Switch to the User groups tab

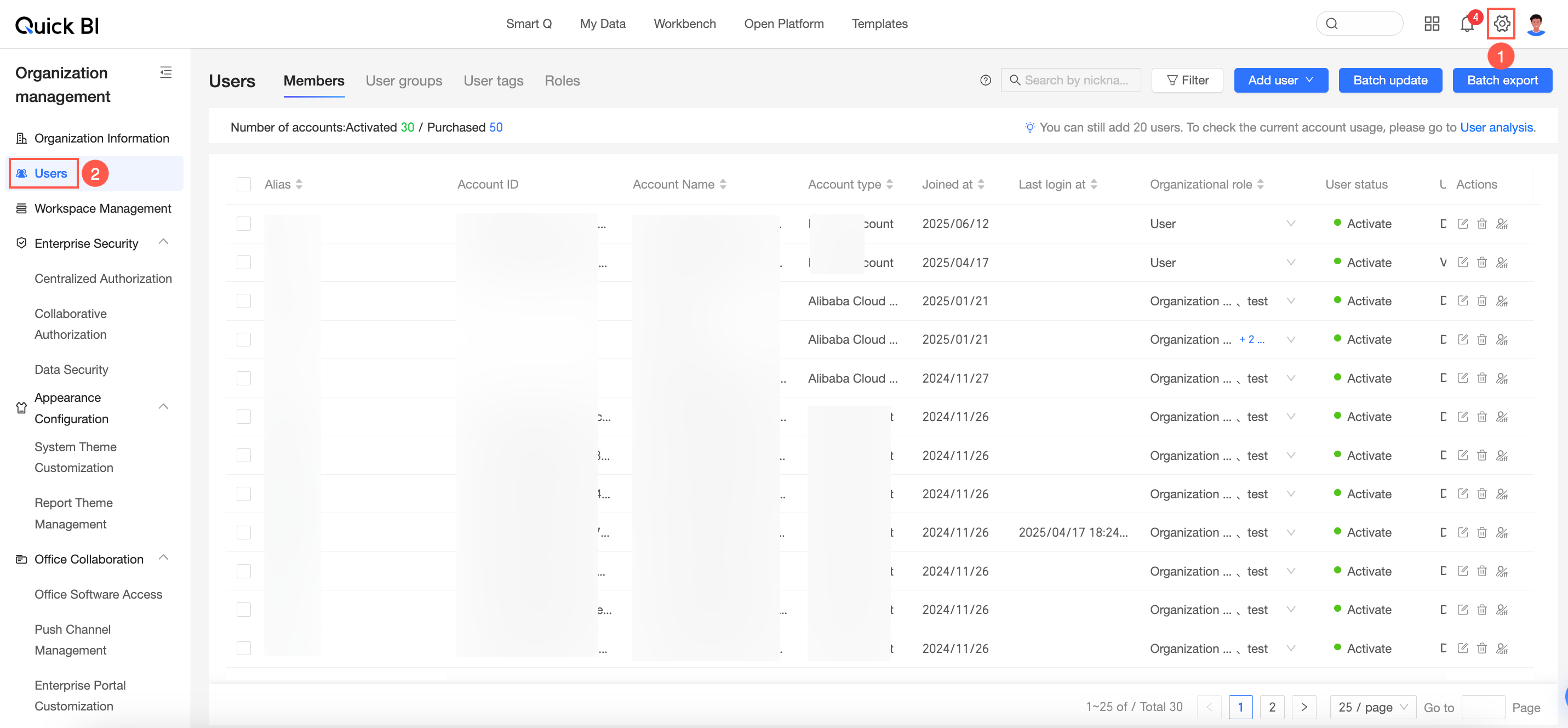(404, 81)
